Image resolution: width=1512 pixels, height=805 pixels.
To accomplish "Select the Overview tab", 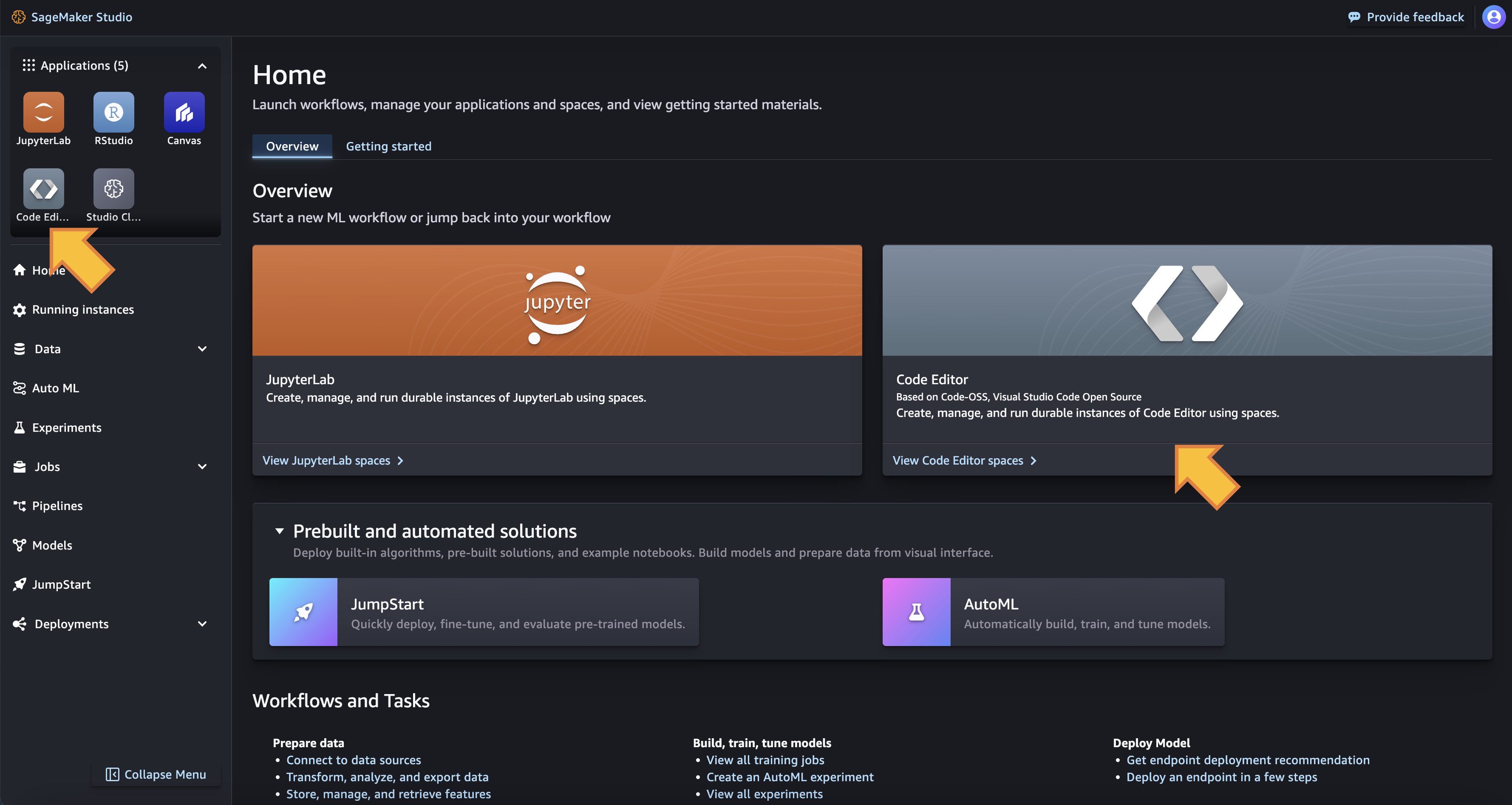I will point(292,146).
